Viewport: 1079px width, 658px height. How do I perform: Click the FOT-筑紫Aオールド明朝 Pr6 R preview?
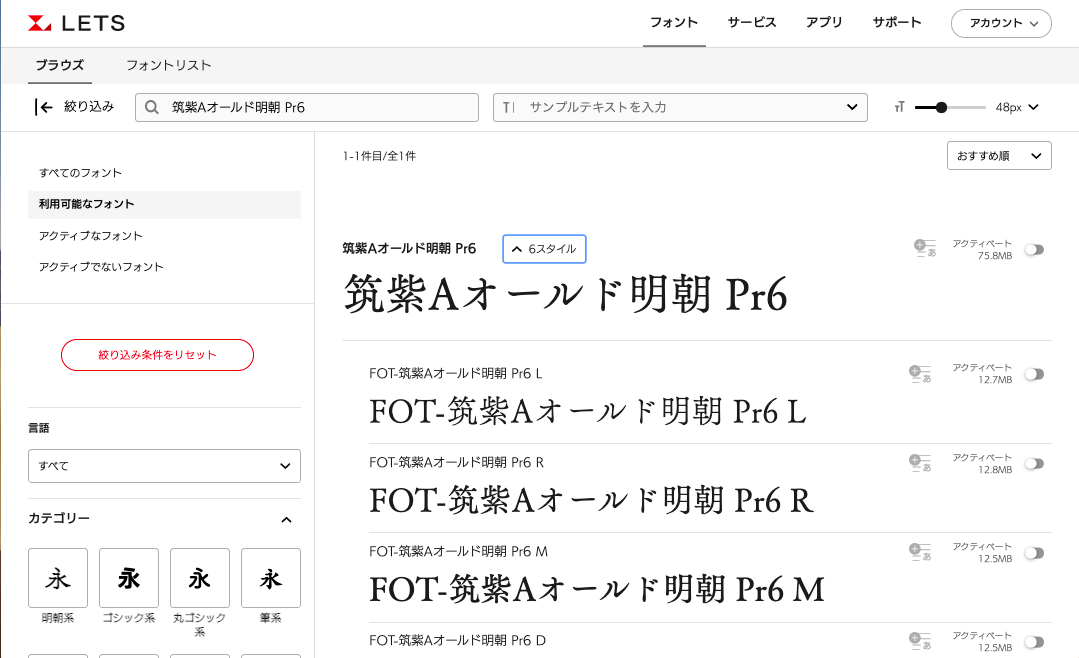click(x=592, y=500)
